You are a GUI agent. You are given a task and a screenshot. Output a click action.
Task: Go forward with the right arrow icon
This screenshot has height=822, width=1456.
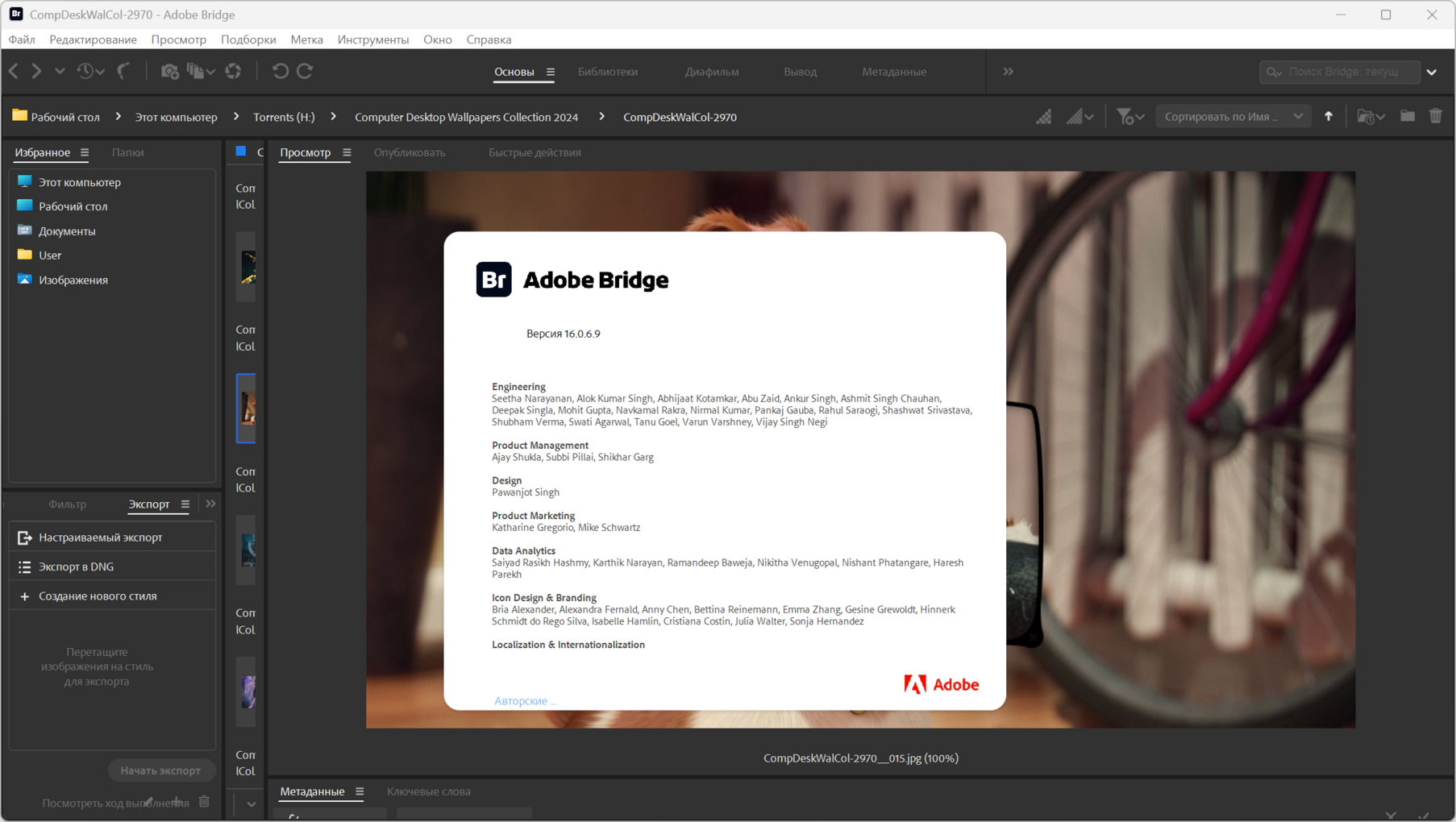pyautogui.click(x=36, y=71)
